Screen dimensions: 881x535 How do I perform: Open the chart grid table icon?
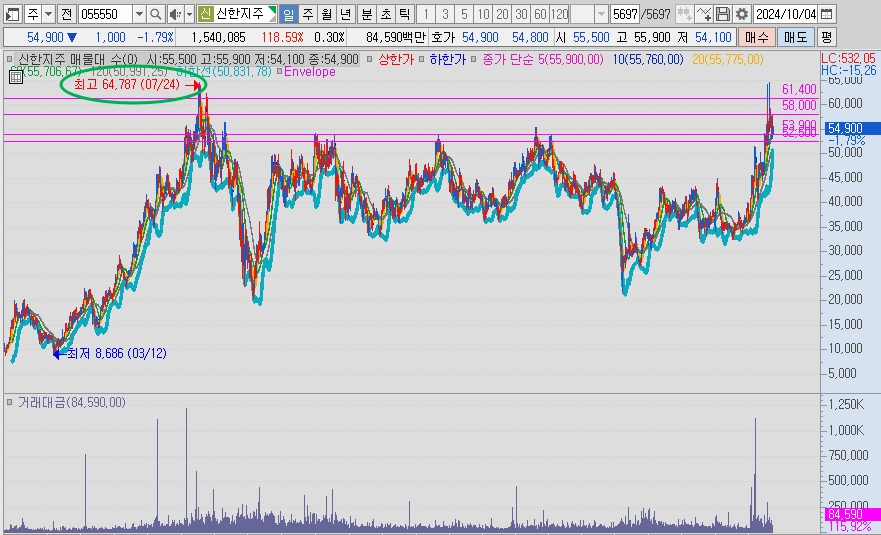pos(16,77)
